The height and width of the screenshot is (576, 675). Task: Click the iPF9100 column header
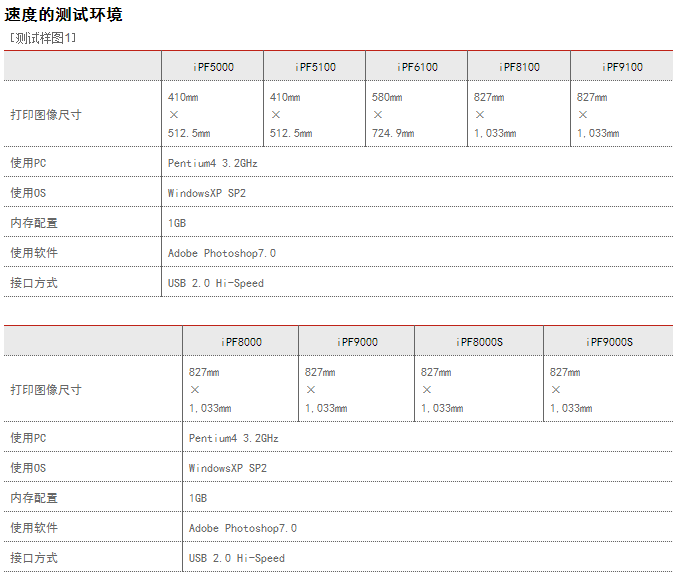click(x=622, y=67)
